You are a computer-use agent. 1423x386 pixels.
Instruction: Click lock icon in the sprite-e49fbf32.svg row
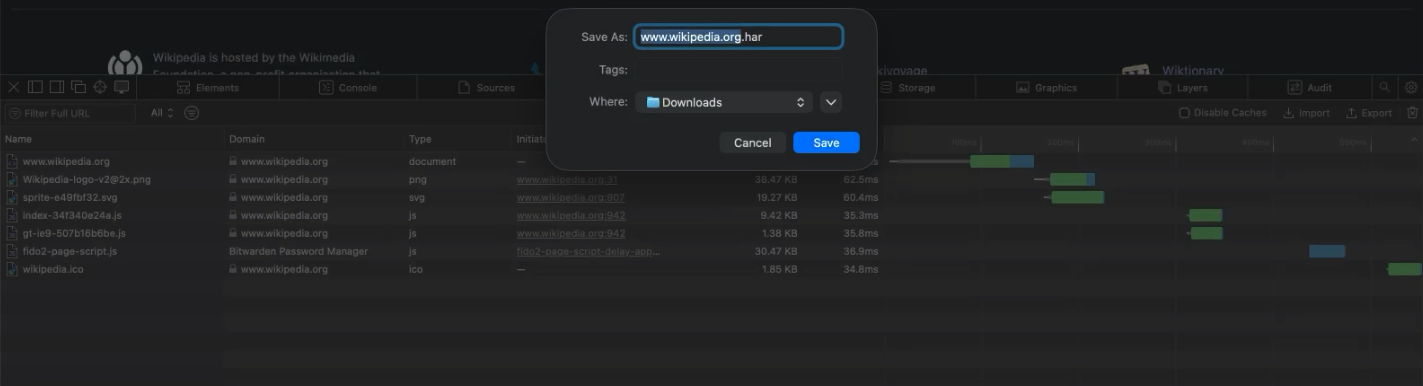point(233,197)
